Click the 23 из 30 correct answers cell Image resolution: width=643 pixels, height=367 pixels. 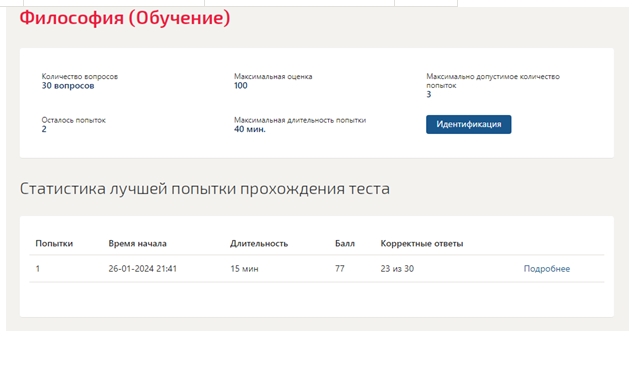(397, 269)
